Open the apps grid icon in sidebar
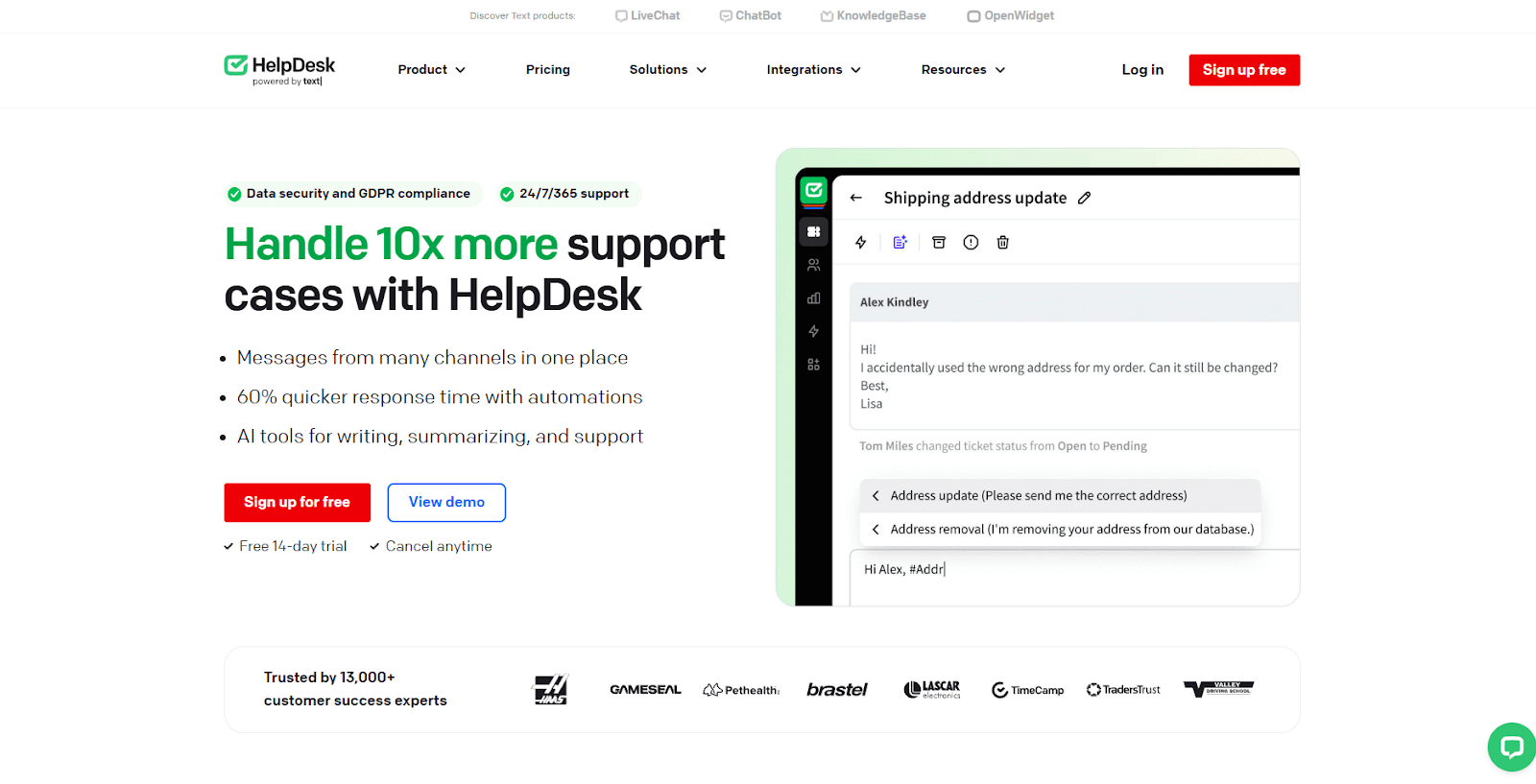Screen dimensions: 1536x784 click(813, 365)
